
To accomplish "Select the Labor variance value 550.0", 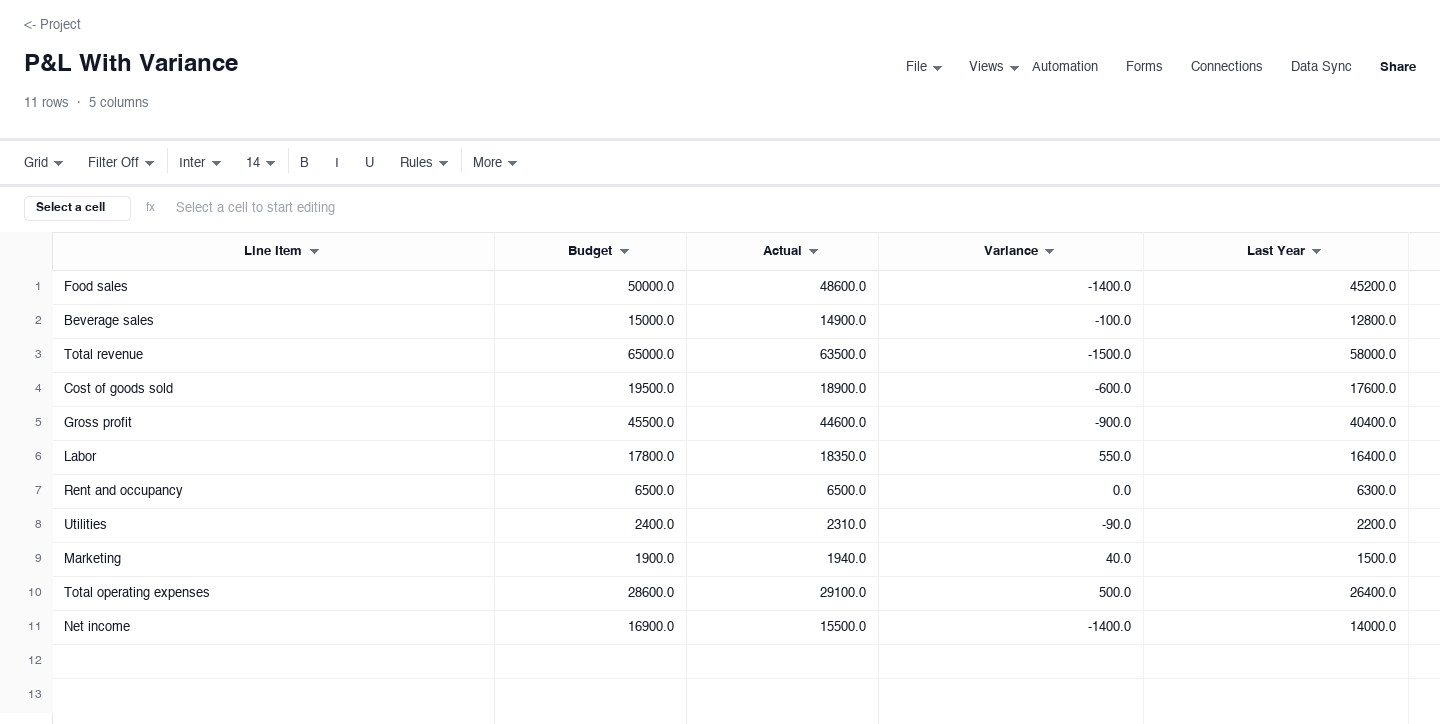I will tap(1011, 457).
